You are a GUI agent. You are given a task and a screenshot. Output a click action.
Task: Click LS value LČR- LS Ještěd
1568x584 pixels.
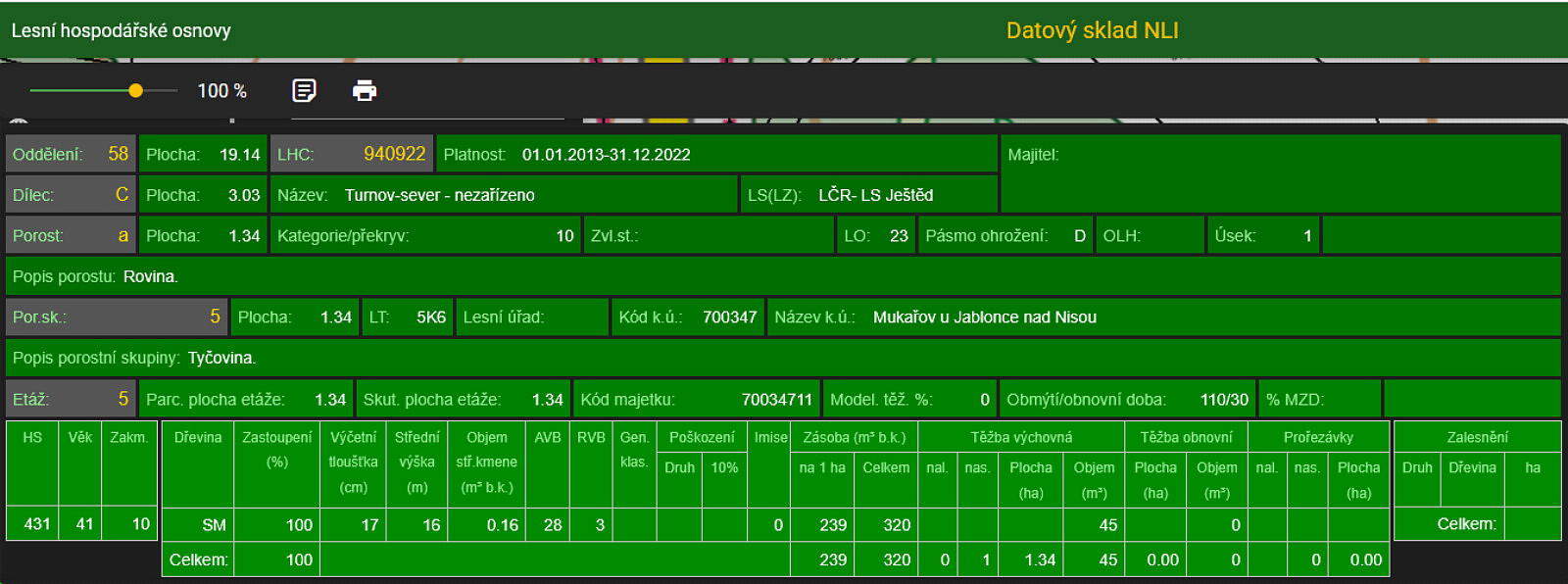(x=875, y=195)
